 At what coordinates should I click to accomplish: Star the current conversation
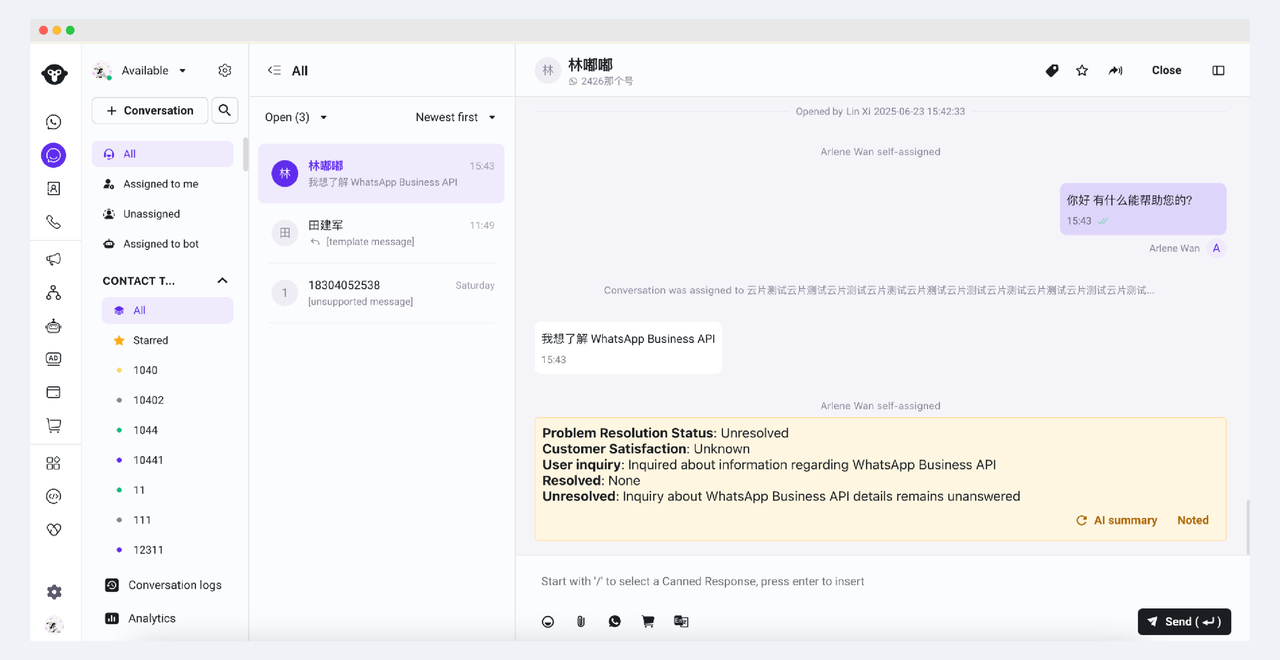point(1082,71)
